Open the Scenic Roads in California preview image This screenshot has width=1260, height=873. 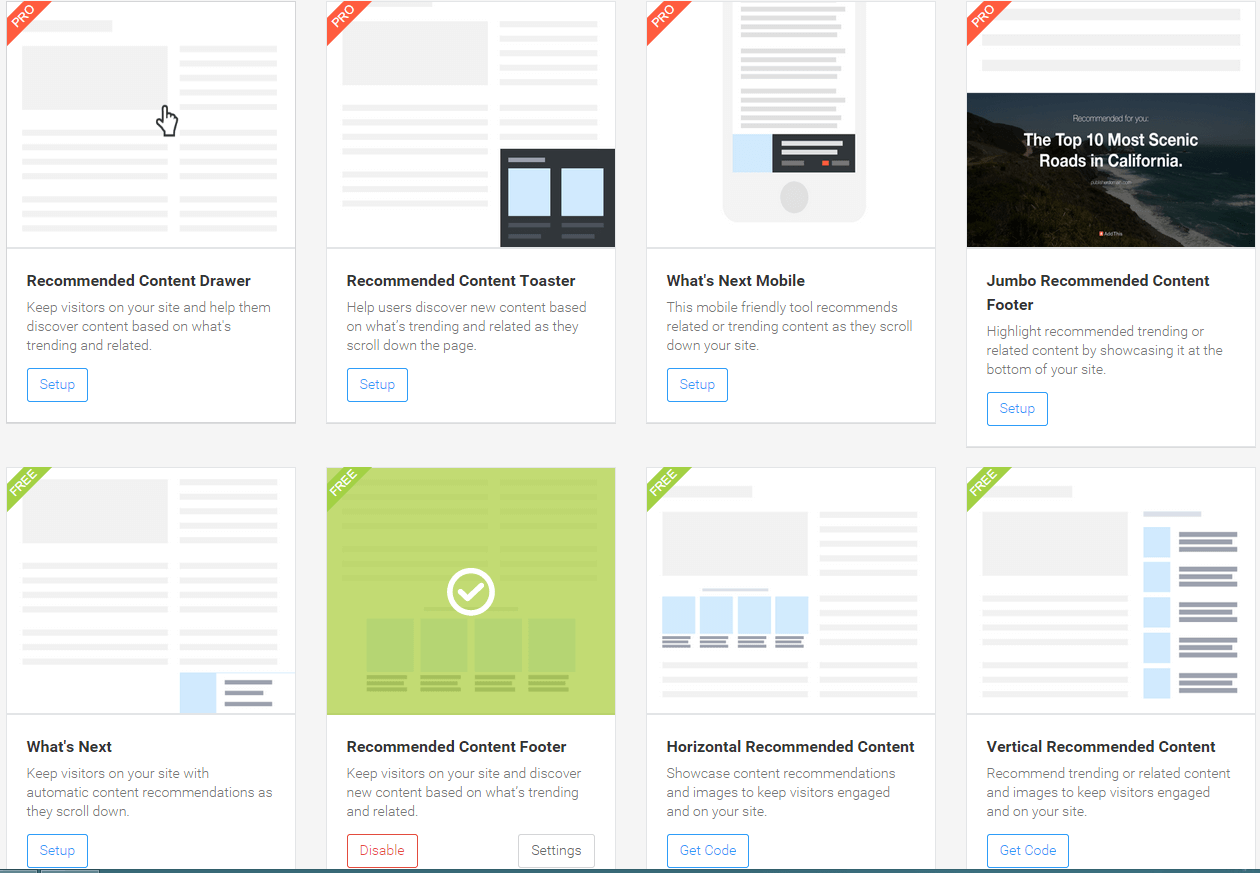pos(1111,170)
